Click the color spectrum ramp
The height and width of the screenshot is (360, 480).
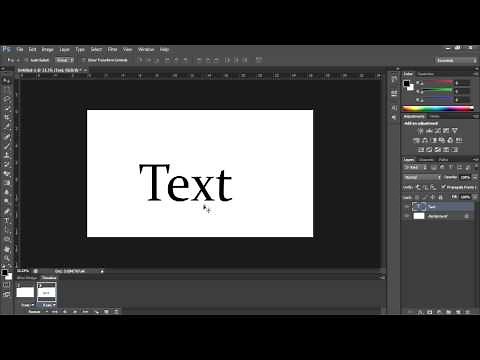(x=437, y=108)
